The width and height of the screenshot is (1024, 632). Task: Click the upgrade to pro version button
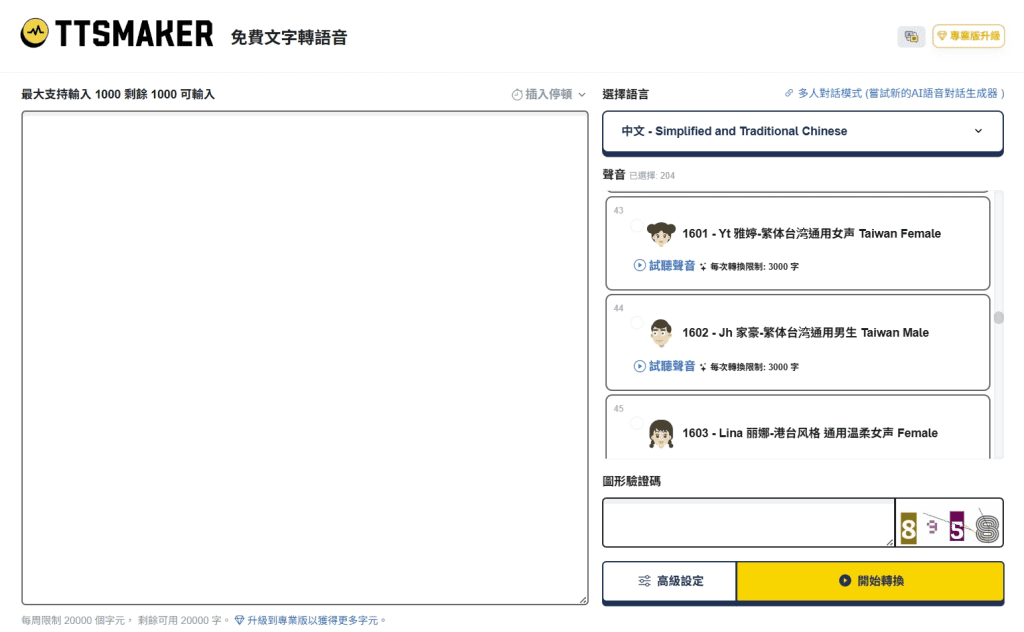tap(968, 36)
